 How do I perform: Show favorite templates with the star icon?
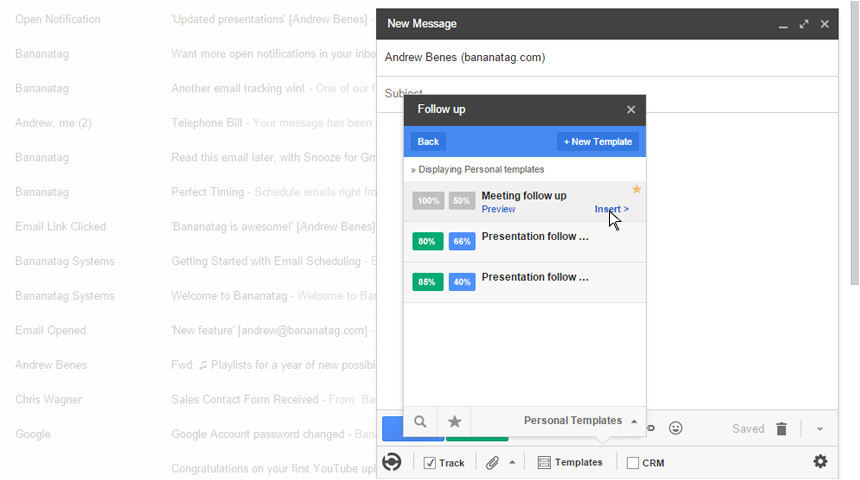454,422
